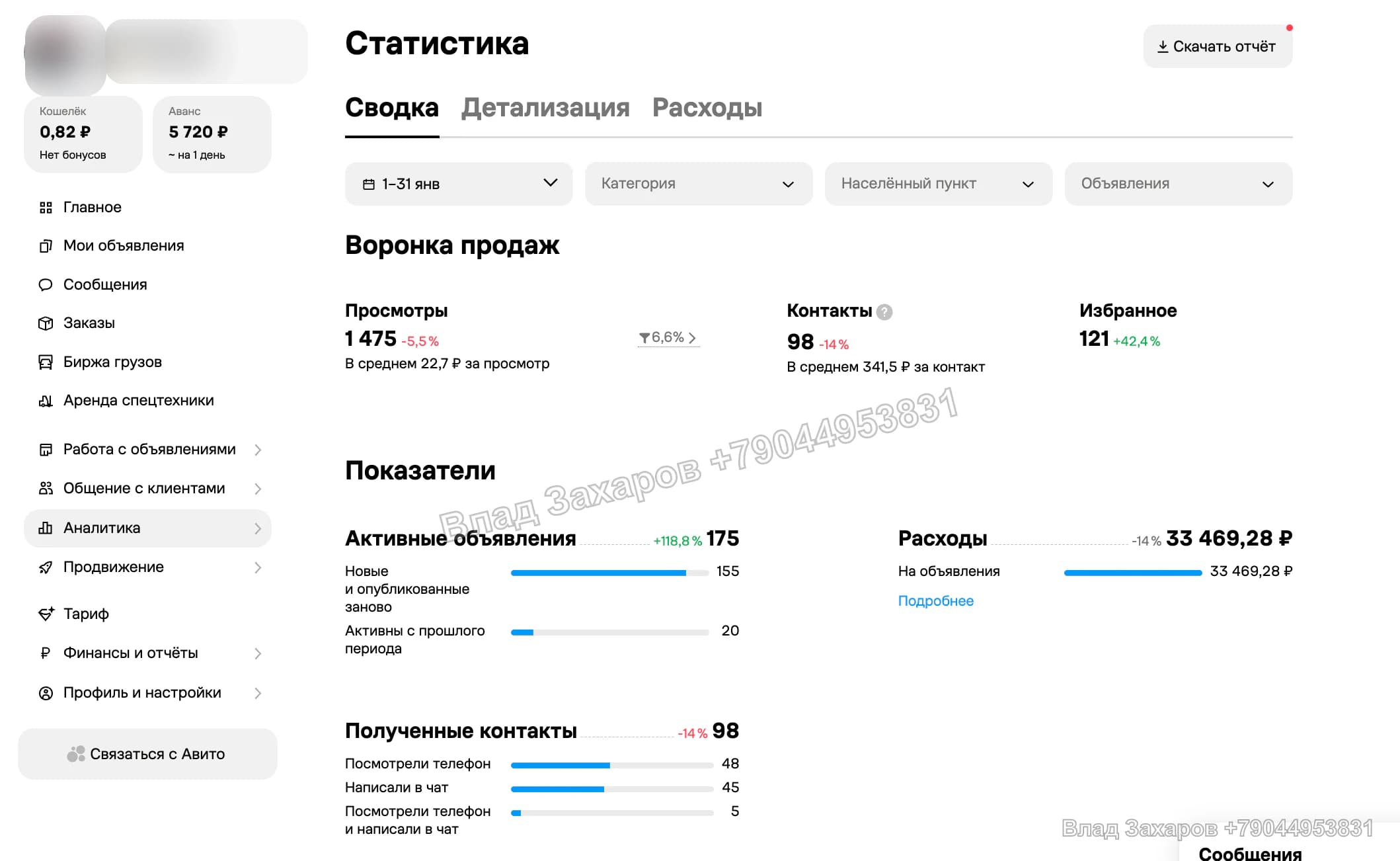Click the Посмотрели телефон 48 progress bar
Screen dimensions: 1400x861
pos(612,765)
